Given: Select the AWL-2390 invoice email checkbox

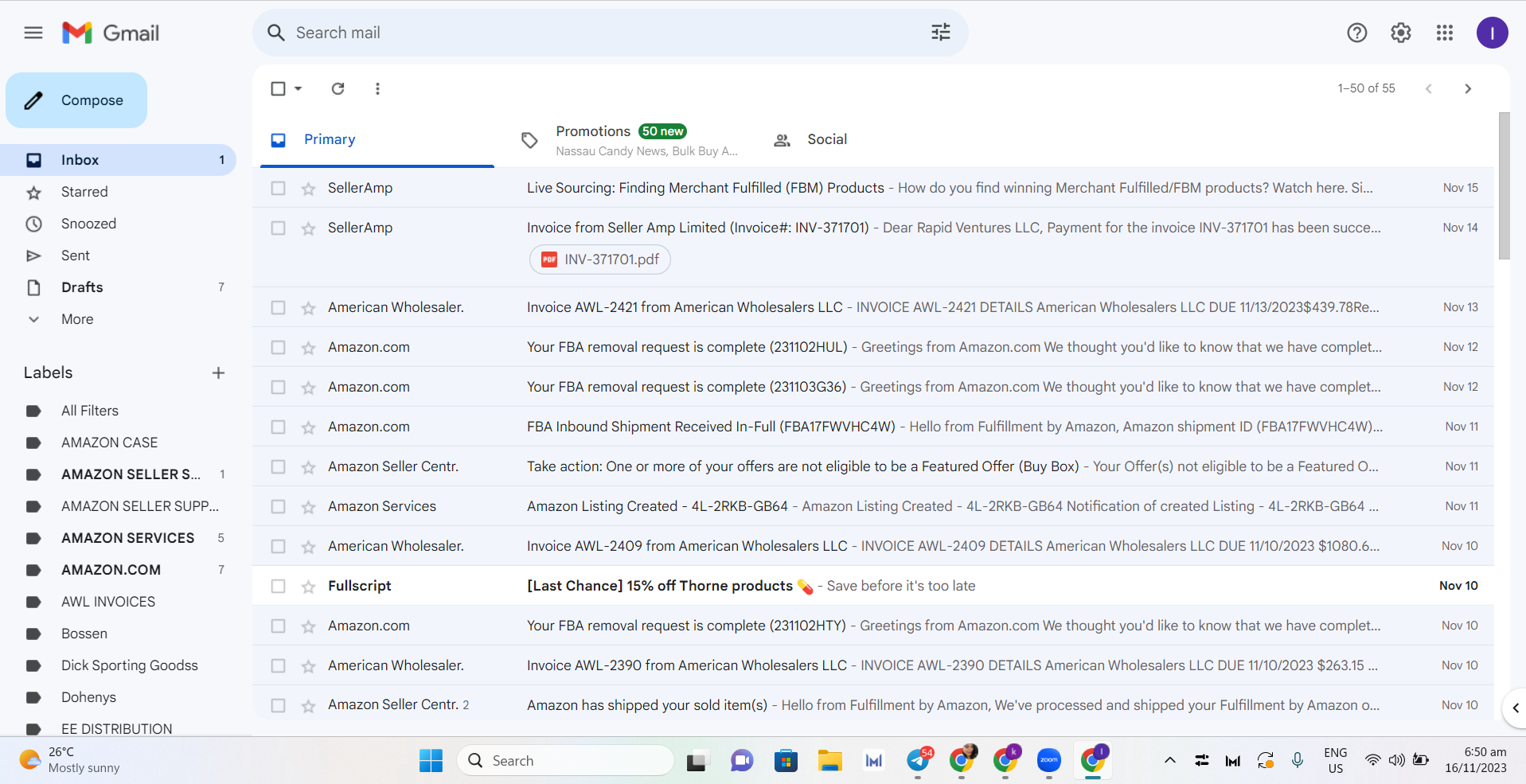Looking at the screenshot, I should pos(278,665).
